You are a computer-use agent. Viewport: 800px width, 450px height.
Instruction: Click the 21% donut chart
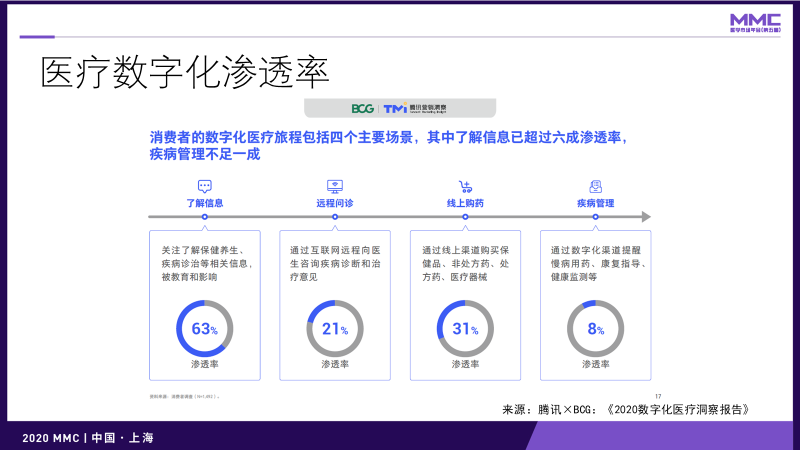coord(335,328)
